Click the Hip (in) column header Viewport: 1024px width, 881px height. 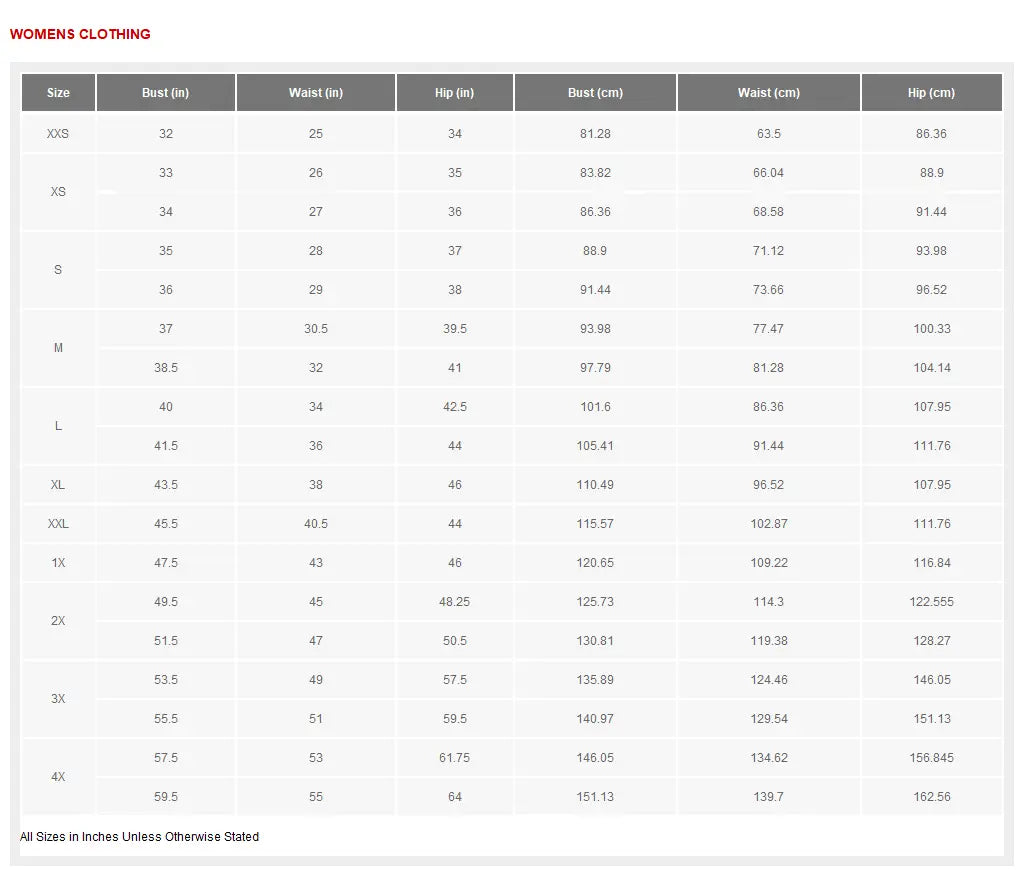click(454, 93)
